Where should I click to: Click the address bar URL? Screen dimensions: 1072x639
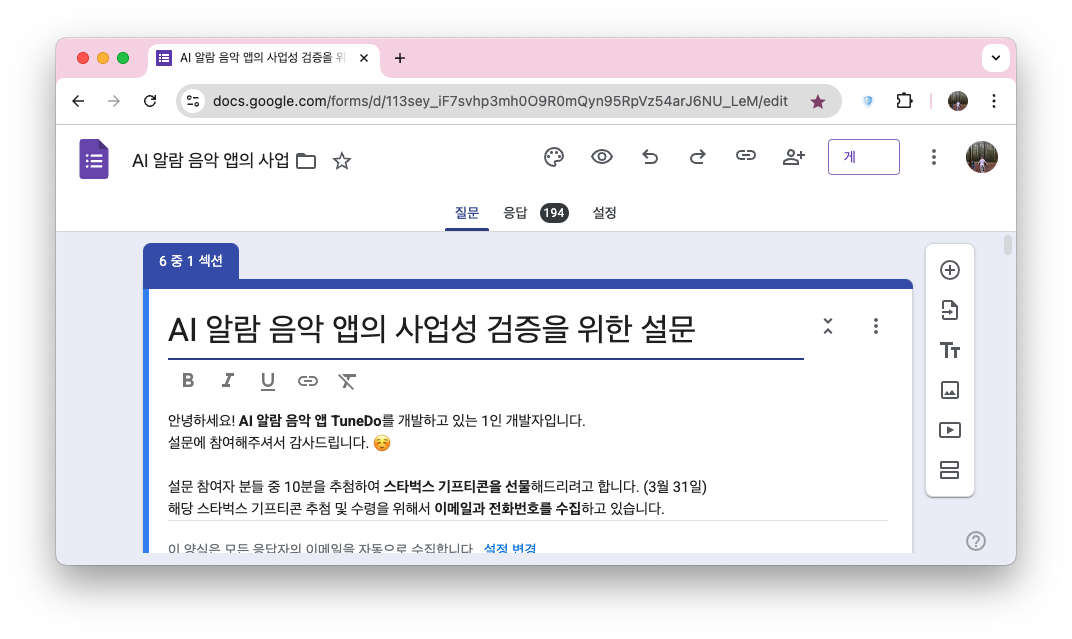point(500,101)
